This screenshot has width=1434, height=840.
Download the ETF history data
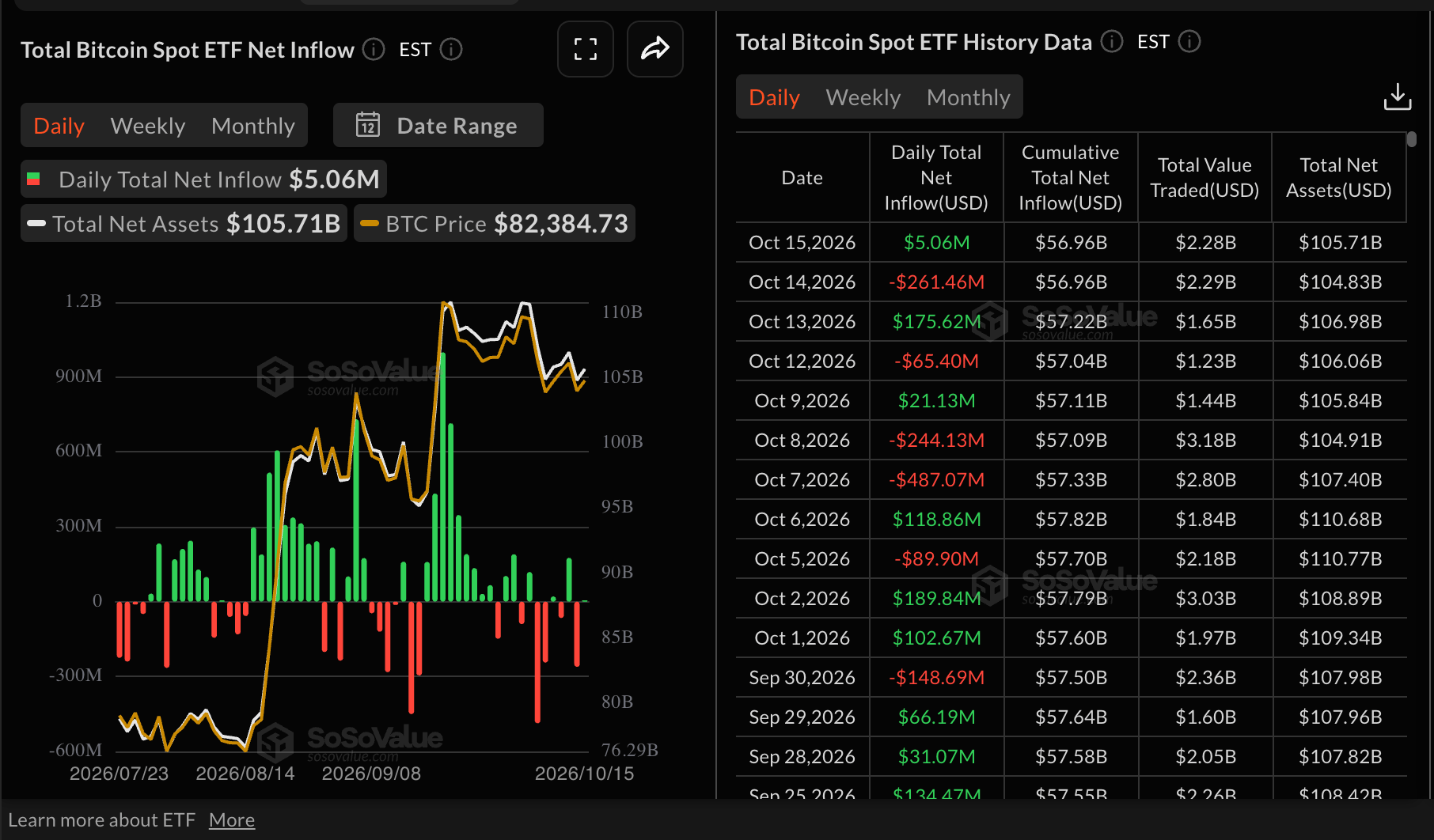[1398, 97]
